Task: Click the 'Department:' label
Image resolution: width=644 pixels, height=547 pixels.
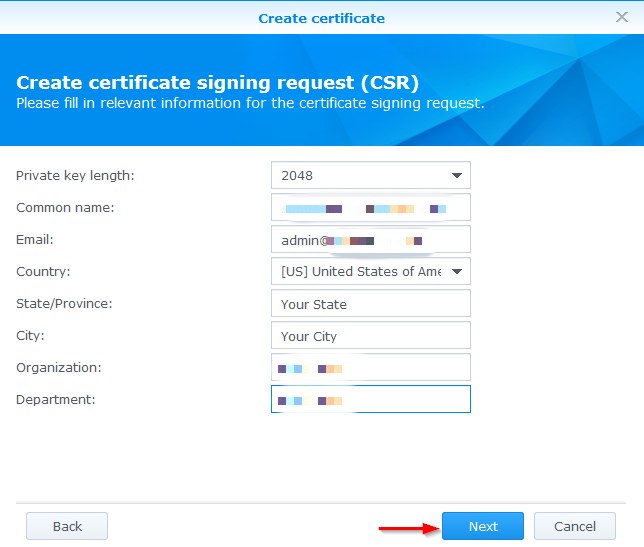Action: 55,400
